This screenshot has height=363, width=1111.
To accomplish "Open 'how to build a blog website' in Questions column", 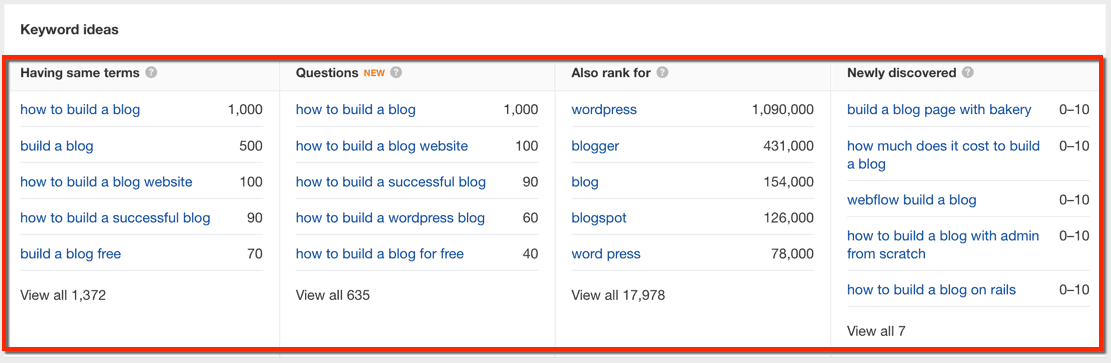I will coord(382,146).
